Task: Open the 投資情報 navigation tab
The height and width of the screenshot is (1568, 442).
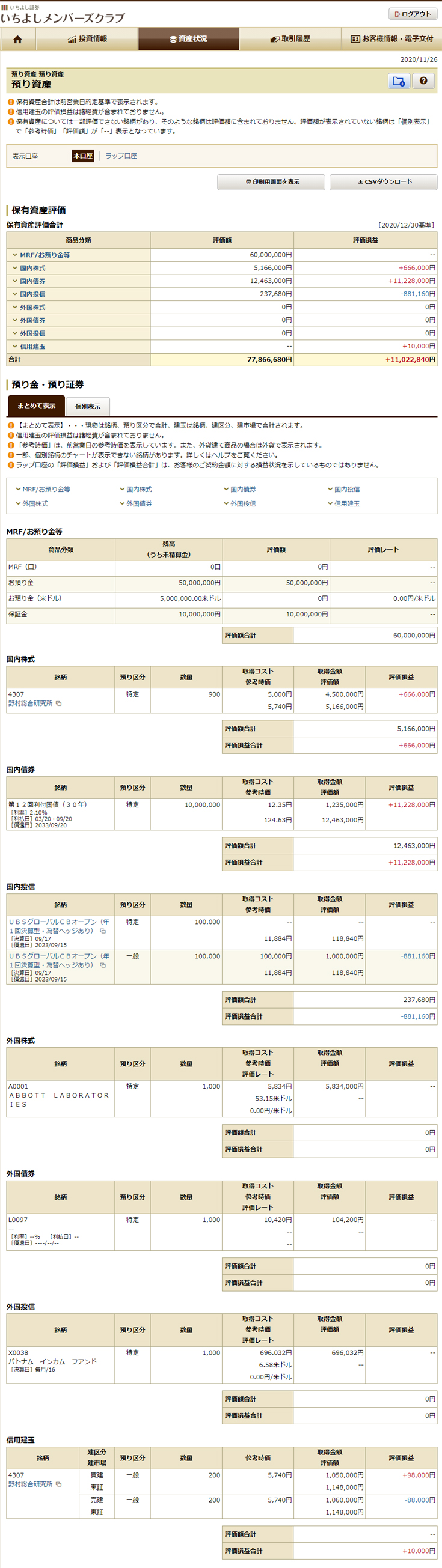Action: 87,39
